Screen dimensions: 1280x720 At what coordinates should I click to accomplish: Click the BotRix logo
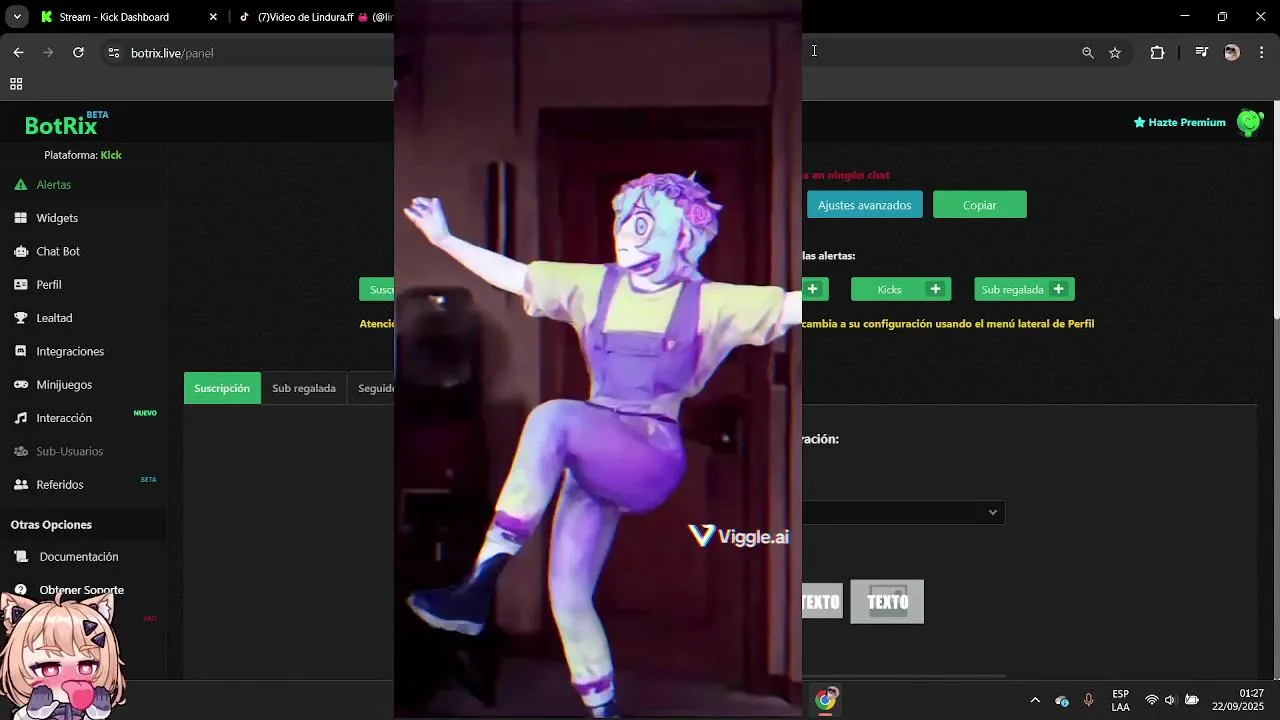66,124
